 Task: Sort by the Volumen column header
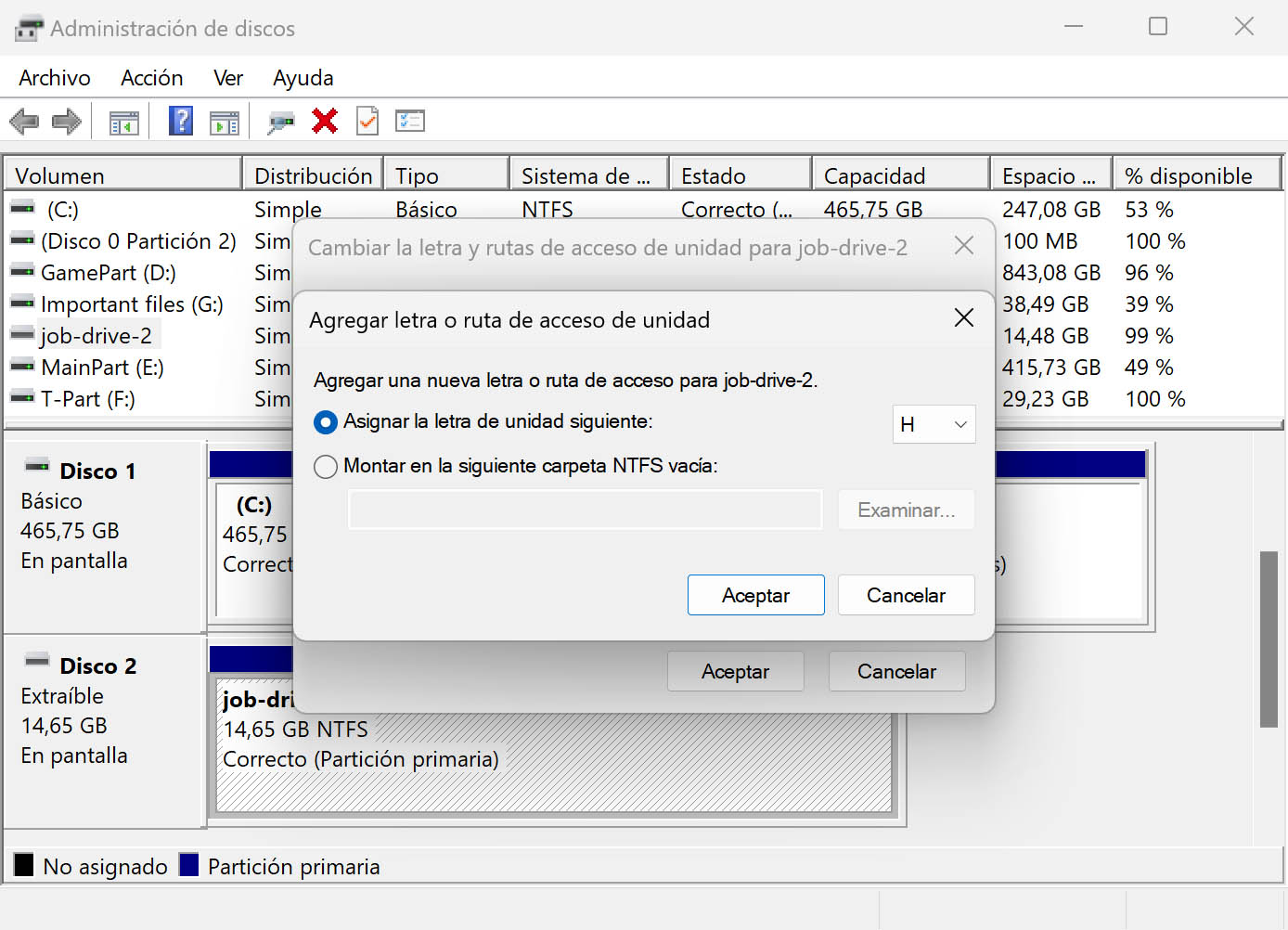point(123,175)
